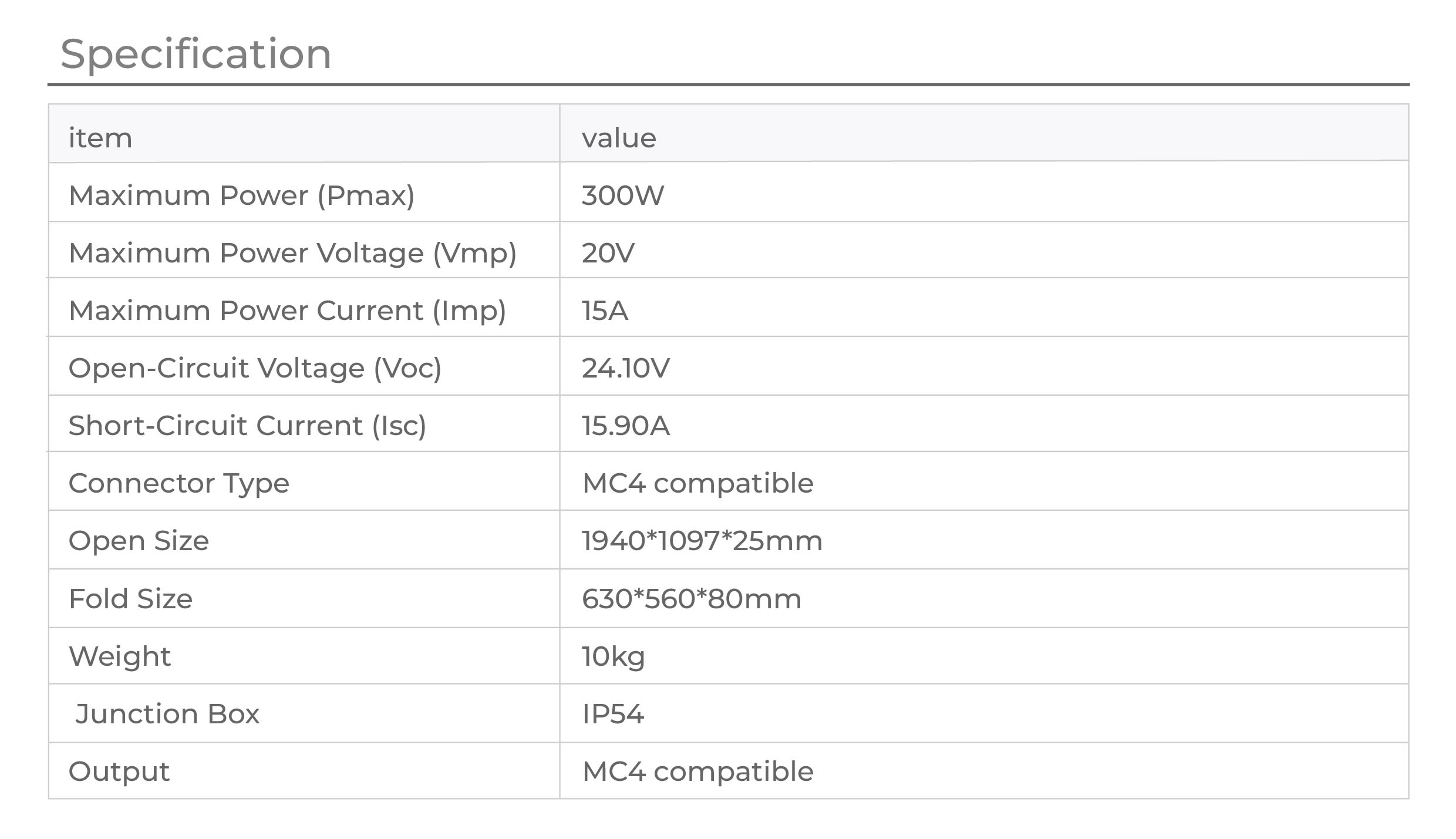The width and height of the screenshot is (1456, 839).
Task: Select the IP54 value
Action: 612,714
